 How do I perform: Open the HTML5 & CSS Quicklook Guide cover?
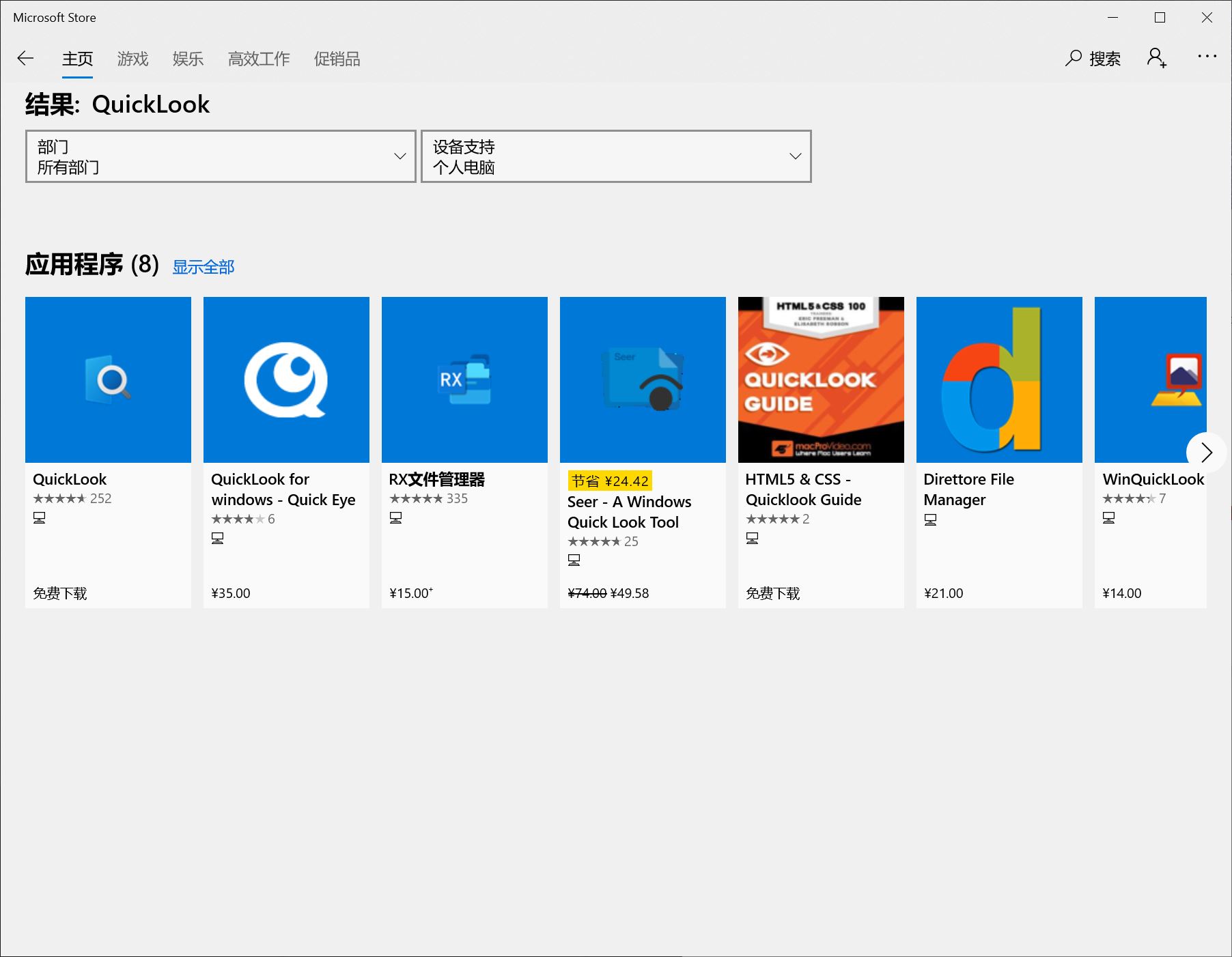[x=821, y=380]
